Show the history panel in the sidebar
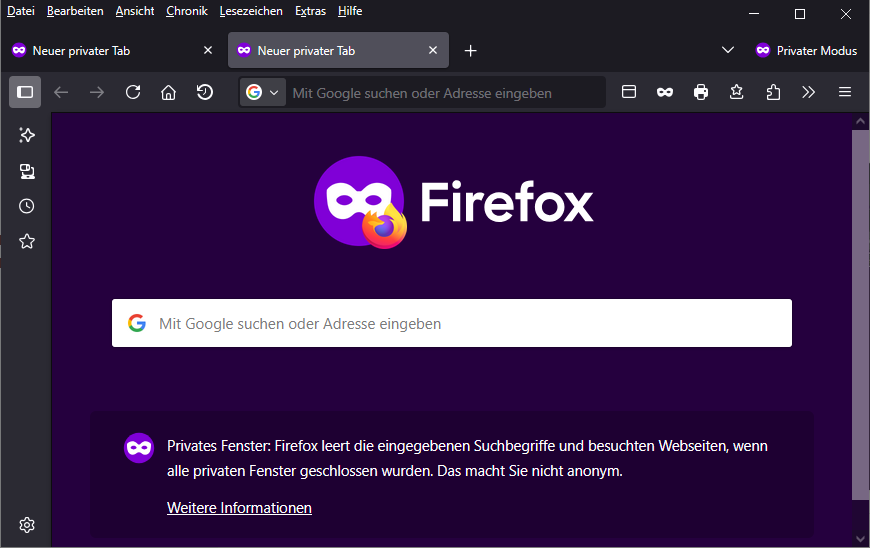The height and width of the screenshot is (548, 870). point(27,206)
